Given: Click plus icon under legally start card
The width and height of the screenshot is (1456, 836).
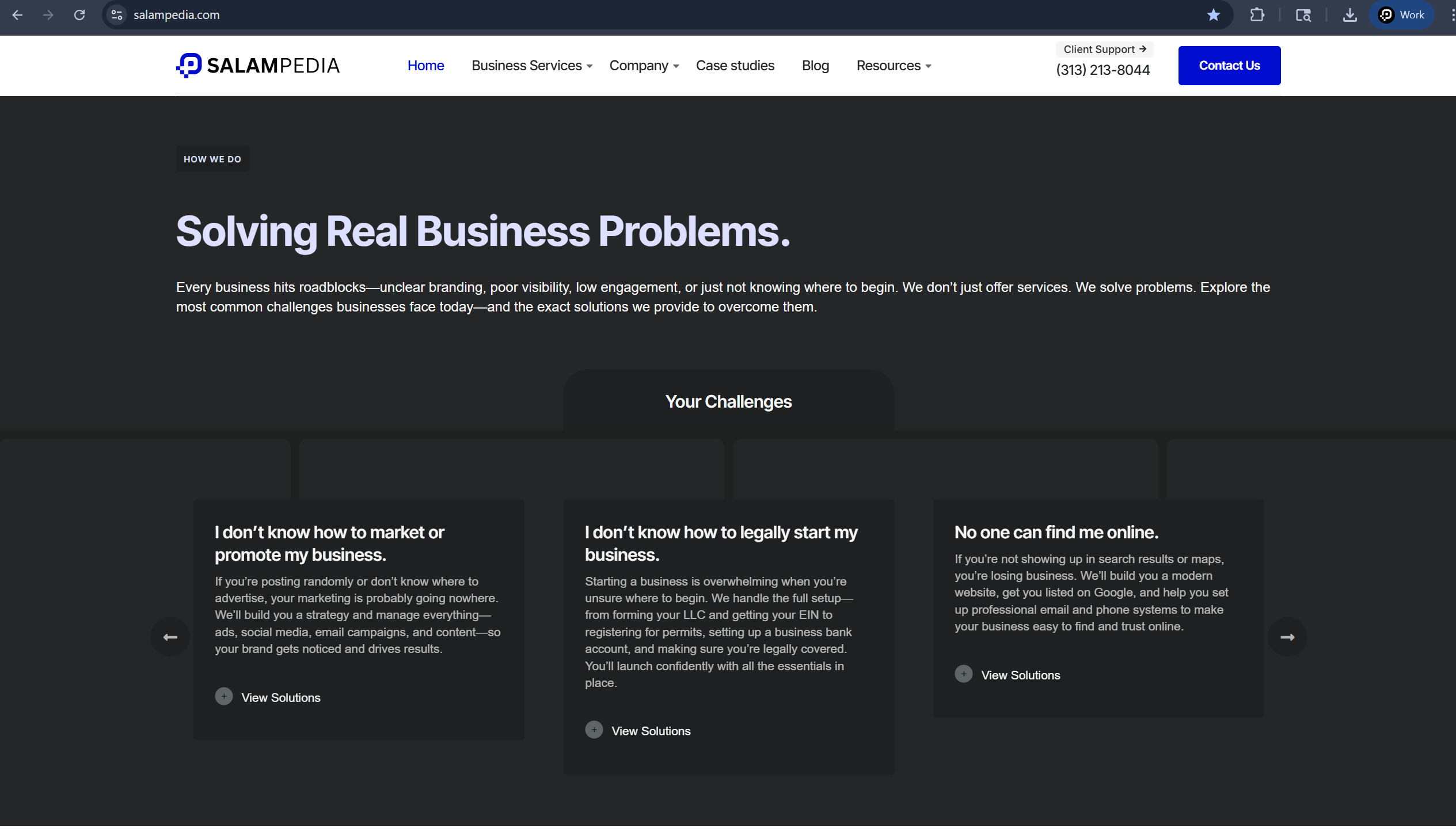Looking at the screenshot, I should 594,730.
